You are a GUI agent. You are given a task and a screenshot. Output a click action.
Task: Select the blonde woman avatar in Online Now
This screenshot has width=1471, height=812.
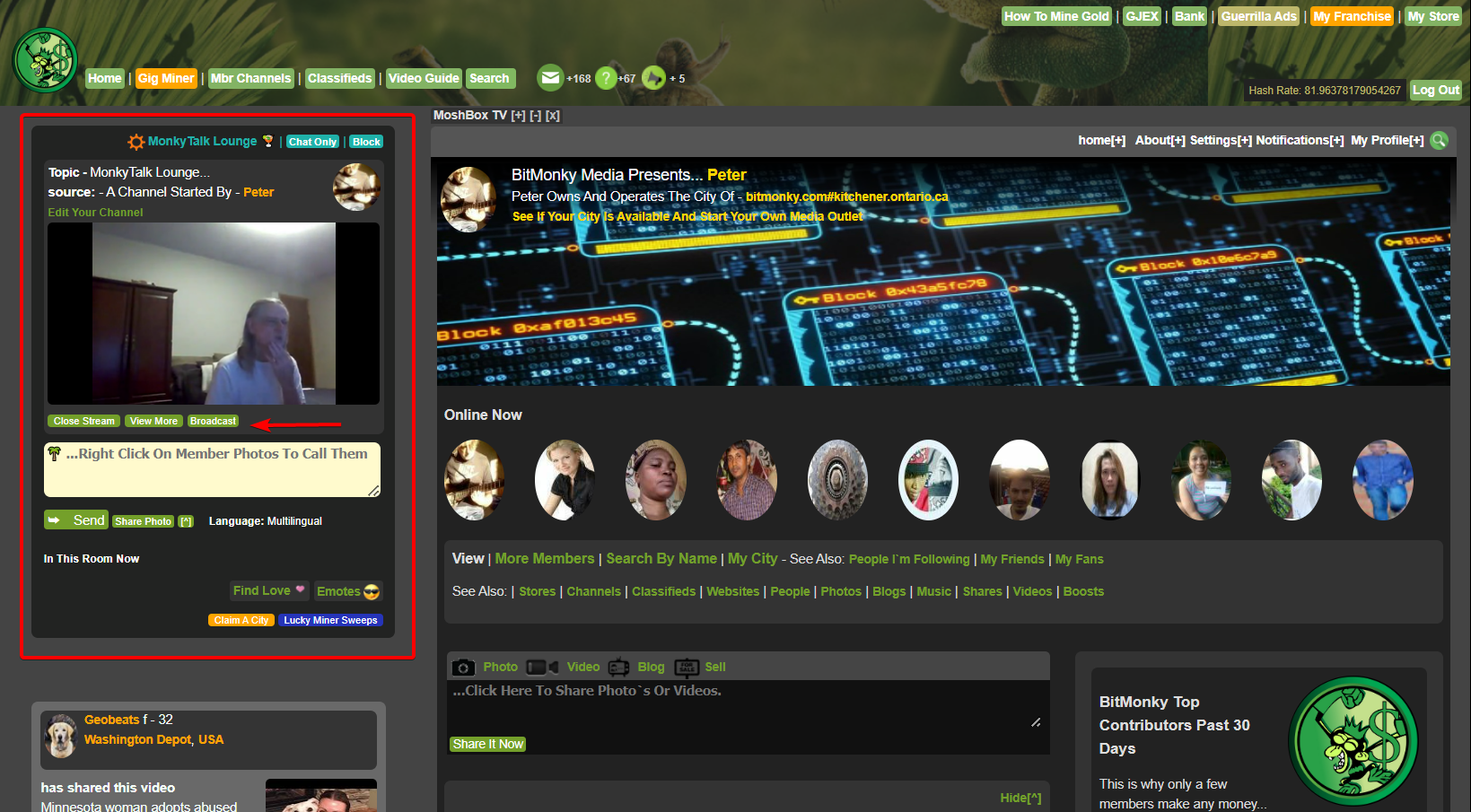[565, 480]
